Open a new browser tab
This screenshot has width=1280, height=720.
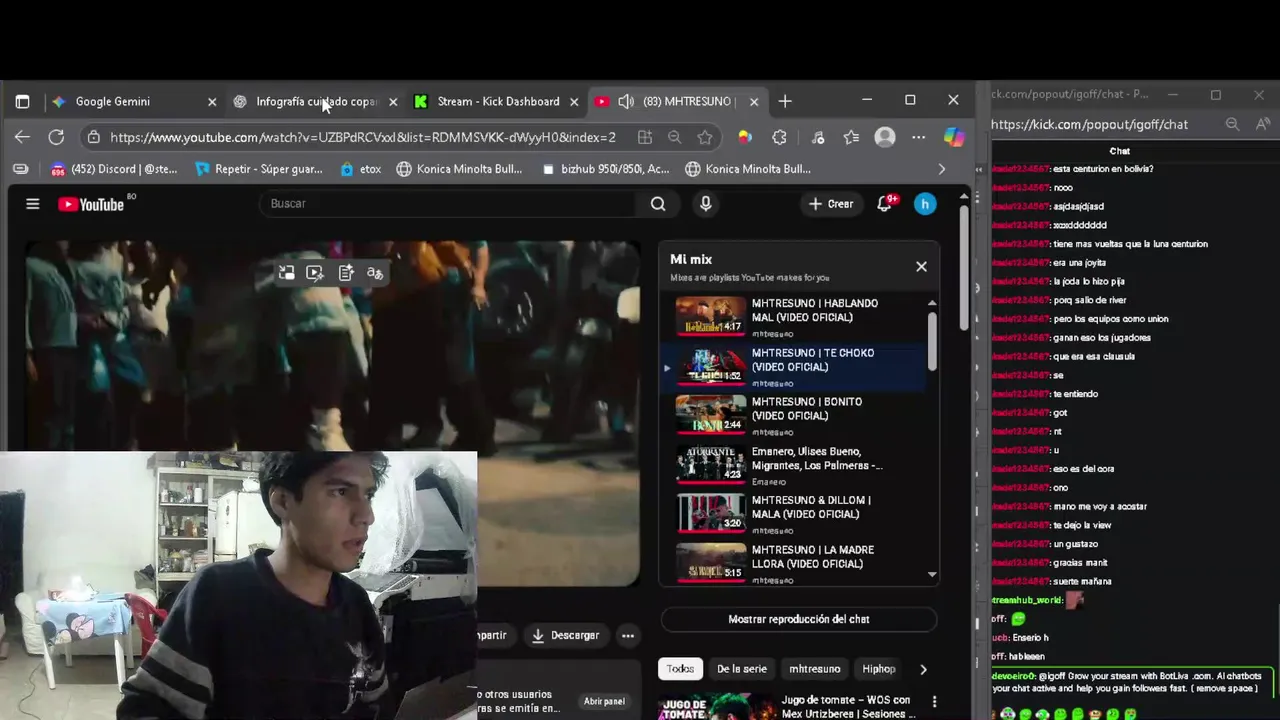tap(785, 101)
